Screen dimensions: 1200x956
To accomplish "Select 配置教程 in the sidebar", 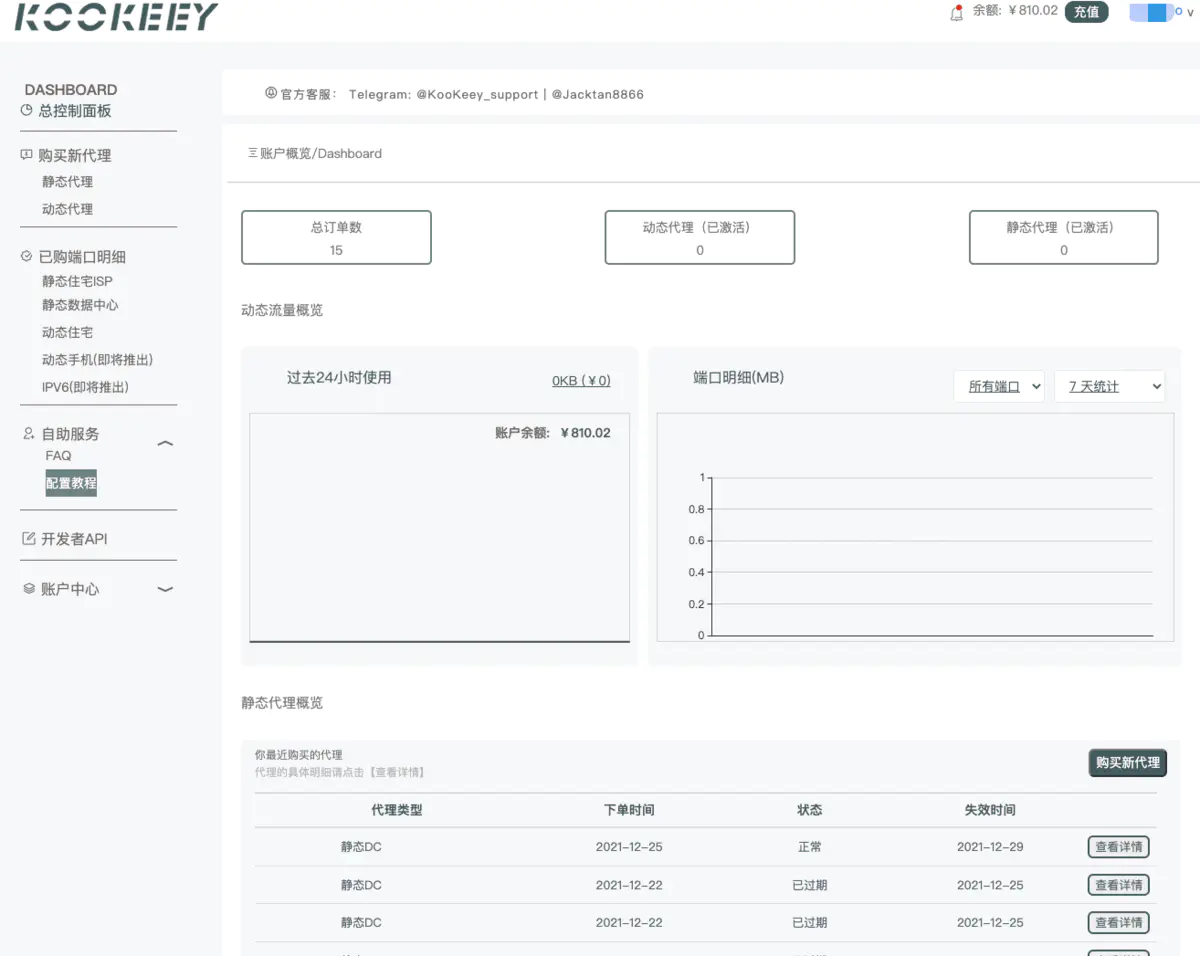I will tap(71, 483).
